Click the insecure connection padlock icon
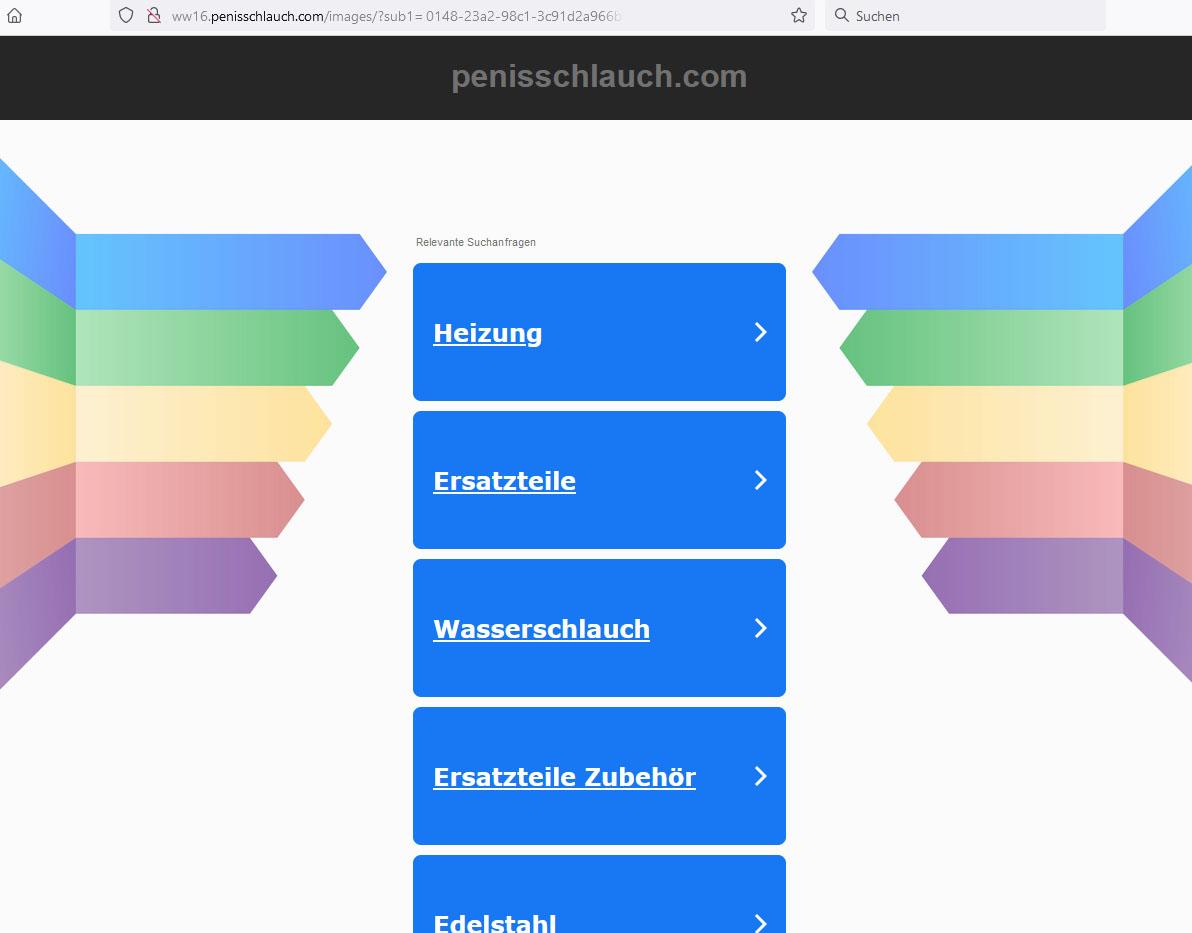 click(154, 15)
